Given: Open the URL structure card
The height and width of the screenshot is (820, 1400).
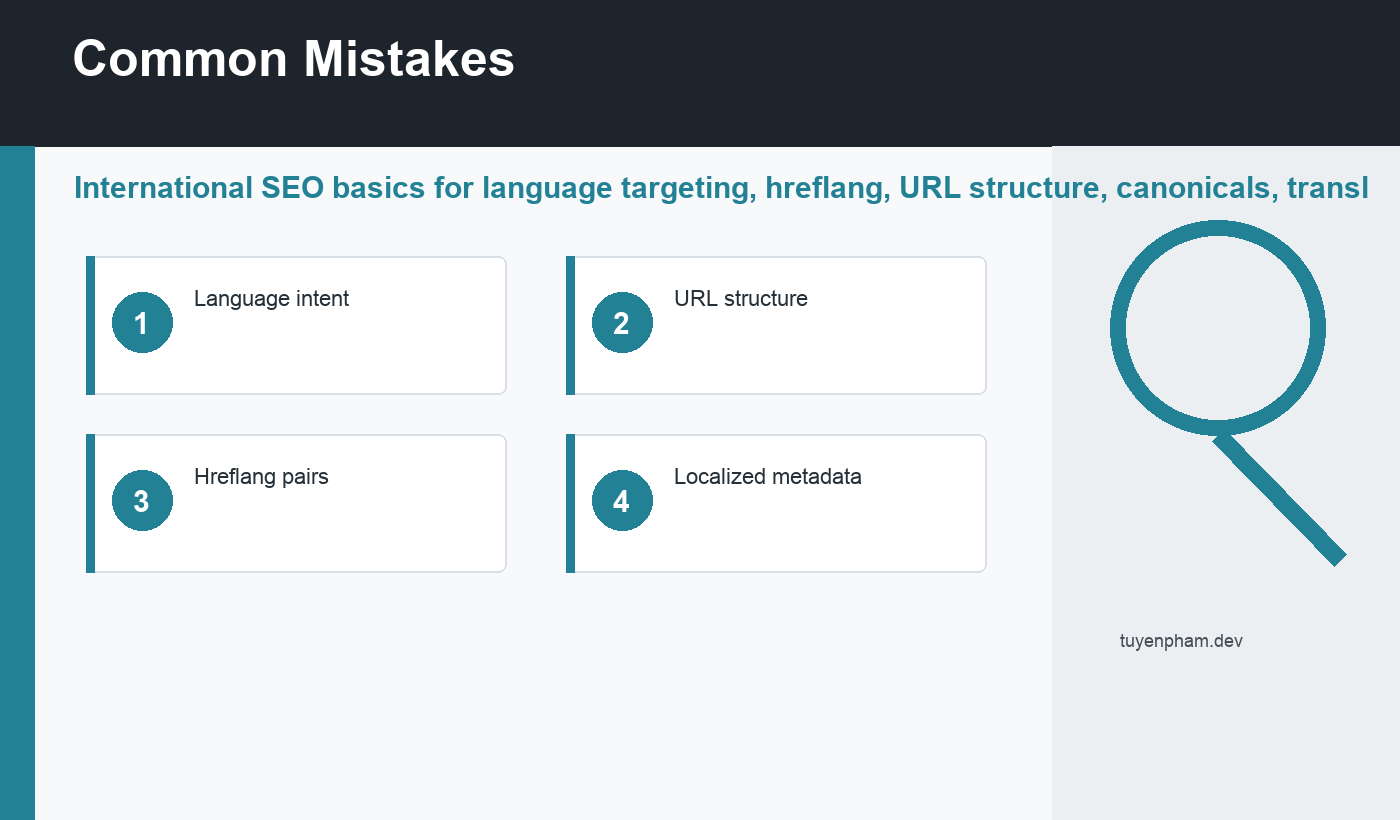Looking at the screenshot, I should pos(776,325).
